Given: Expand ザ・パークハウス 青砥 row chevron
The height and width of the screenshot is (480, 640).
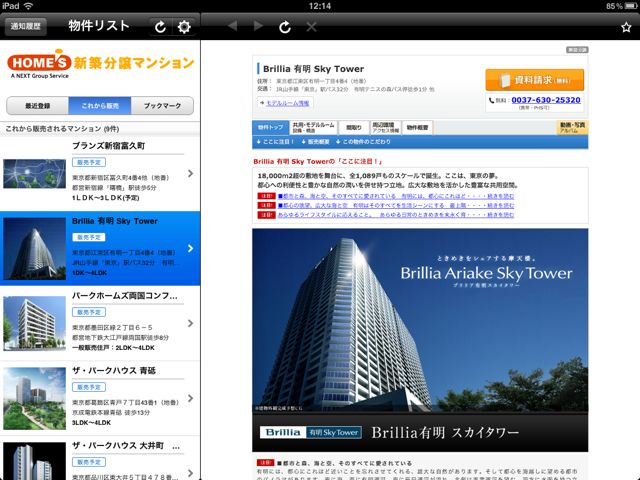Looking at the screenshot, I should pyautogui.click(x=190, y=398).
